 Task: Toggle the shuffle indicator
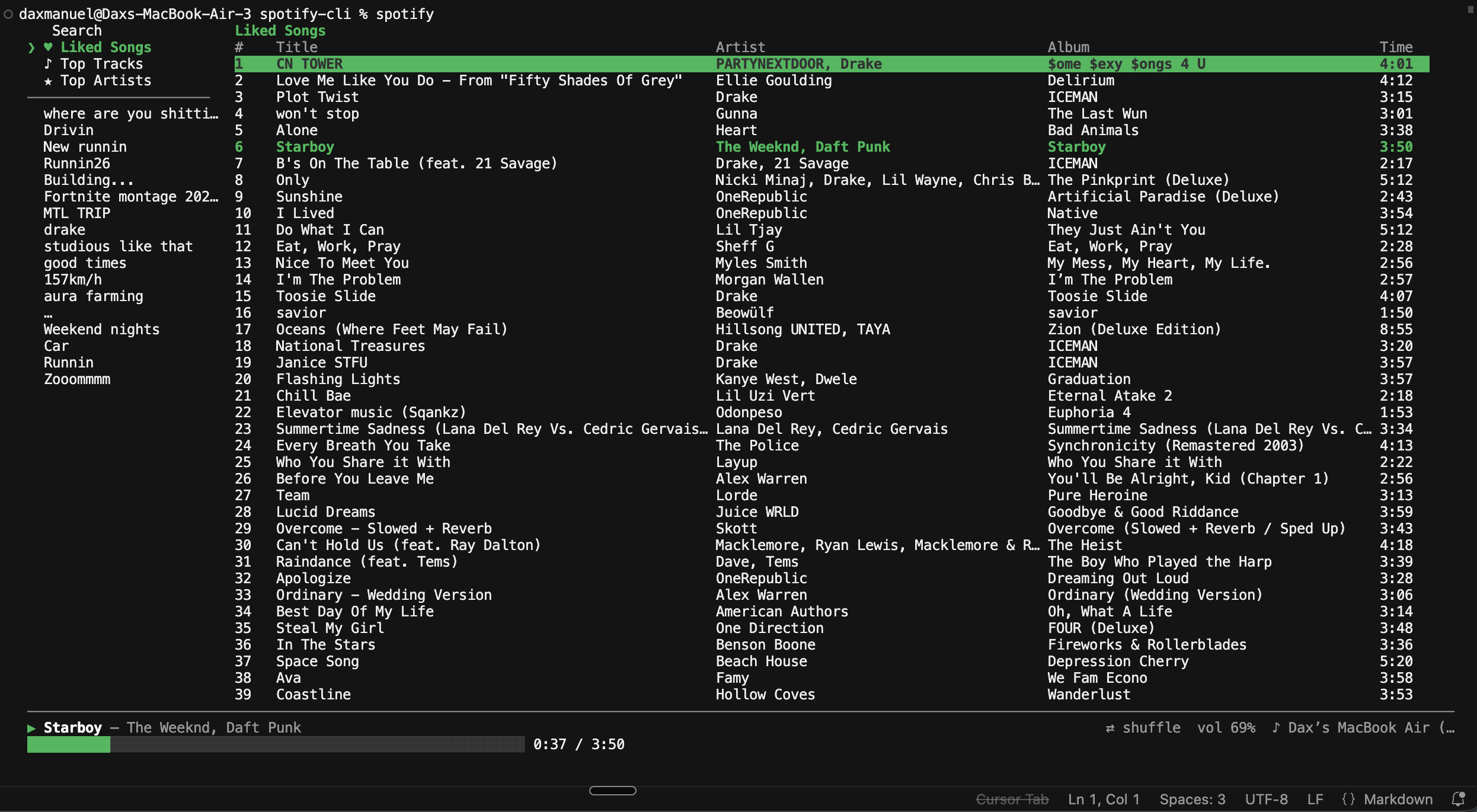(x=1143, y=728)
